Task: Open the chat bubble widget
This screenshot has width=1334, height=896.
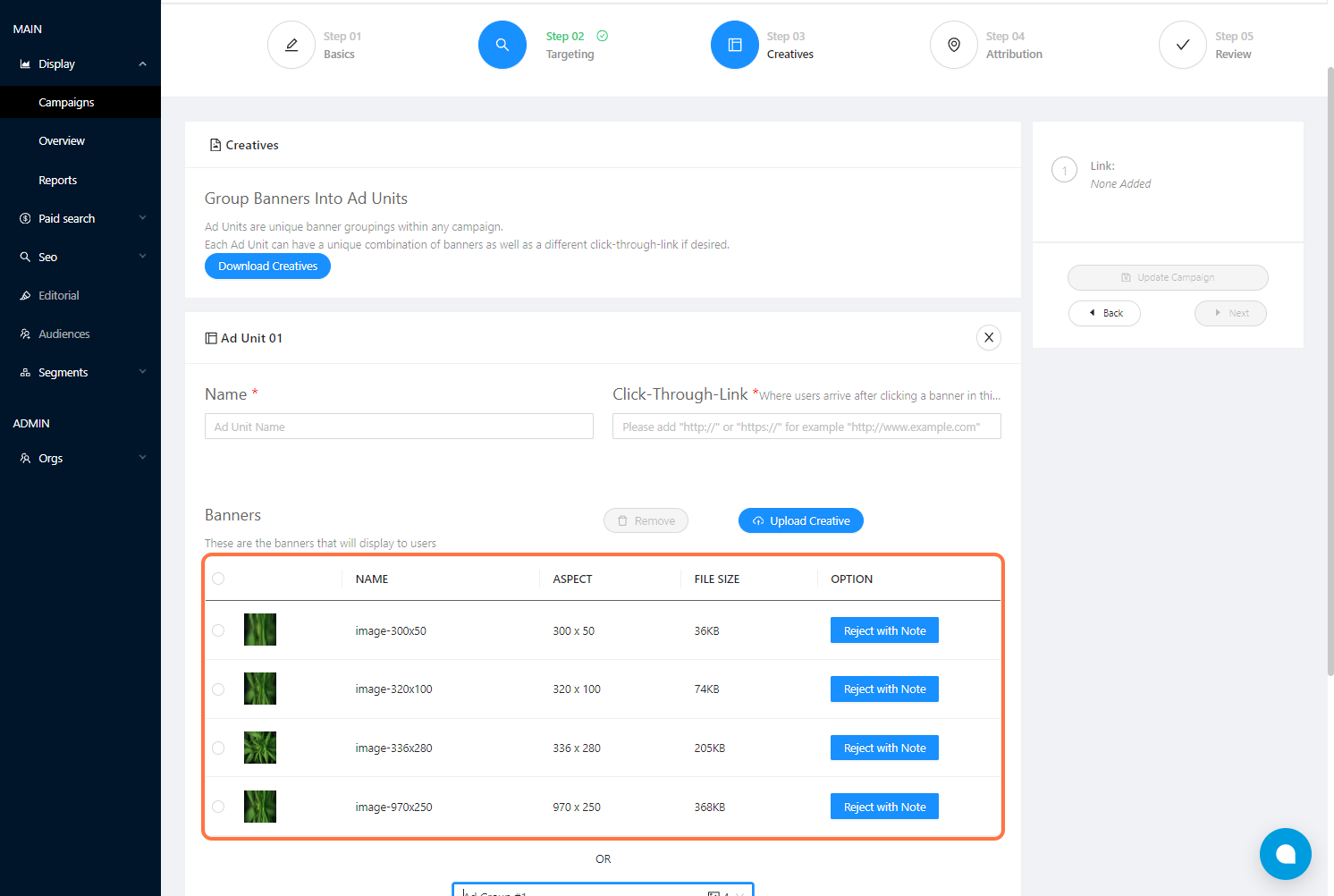Action: tap(1286, 854)
